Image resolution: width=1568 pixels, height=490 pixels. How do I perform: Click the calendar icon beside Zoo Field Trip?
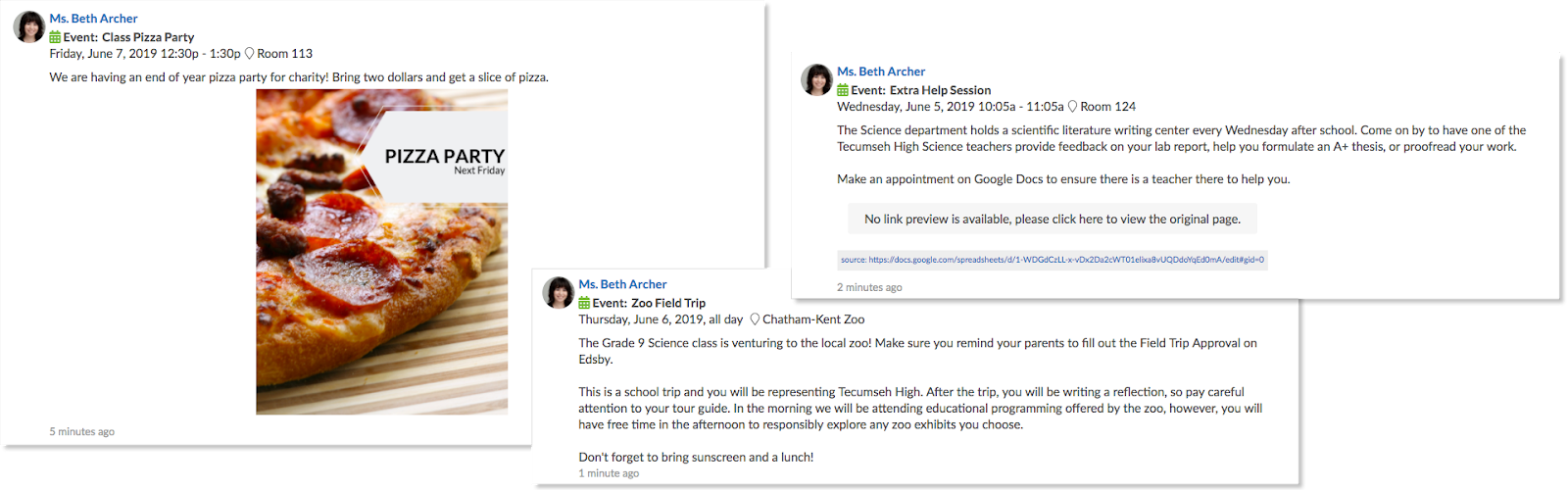[x=584, y=303]
